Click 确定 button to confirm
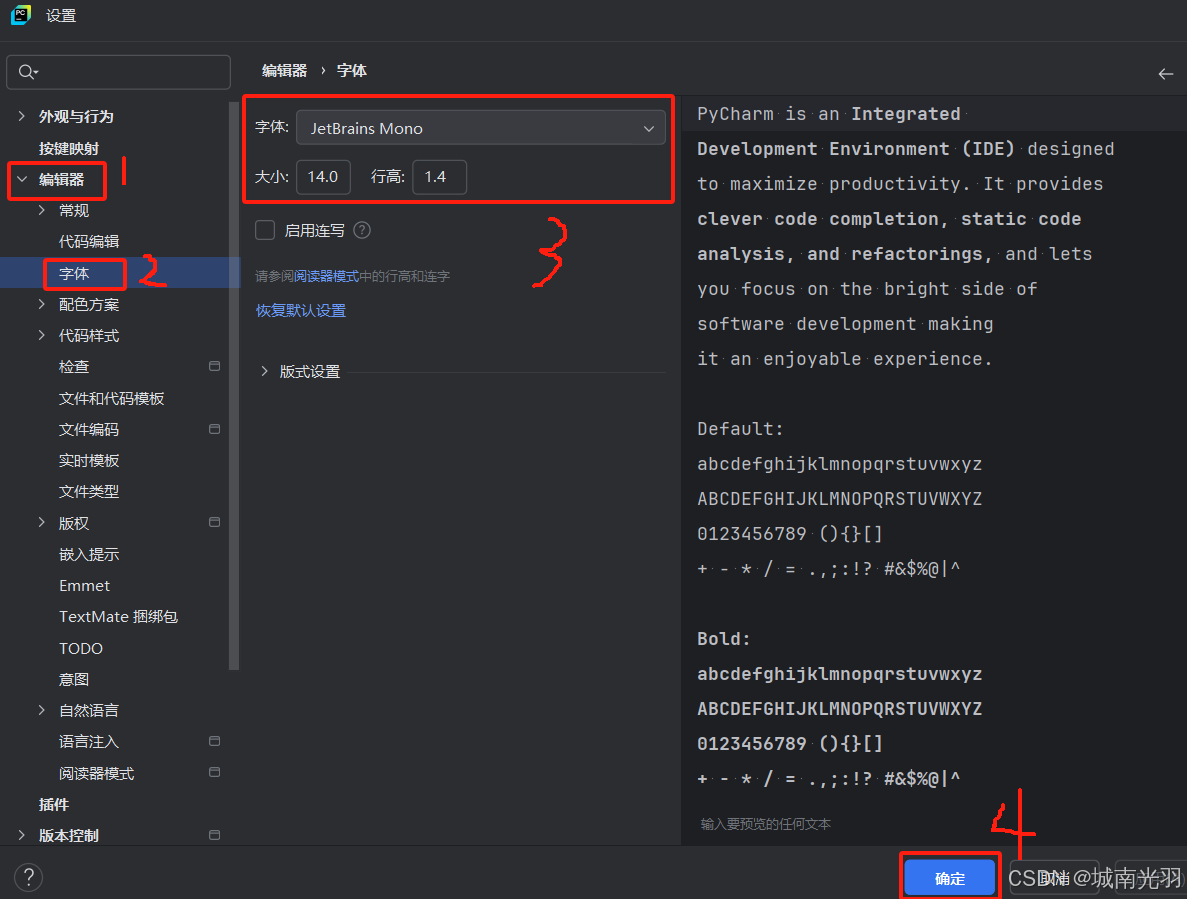1187x899 pixels. [949, 878]
